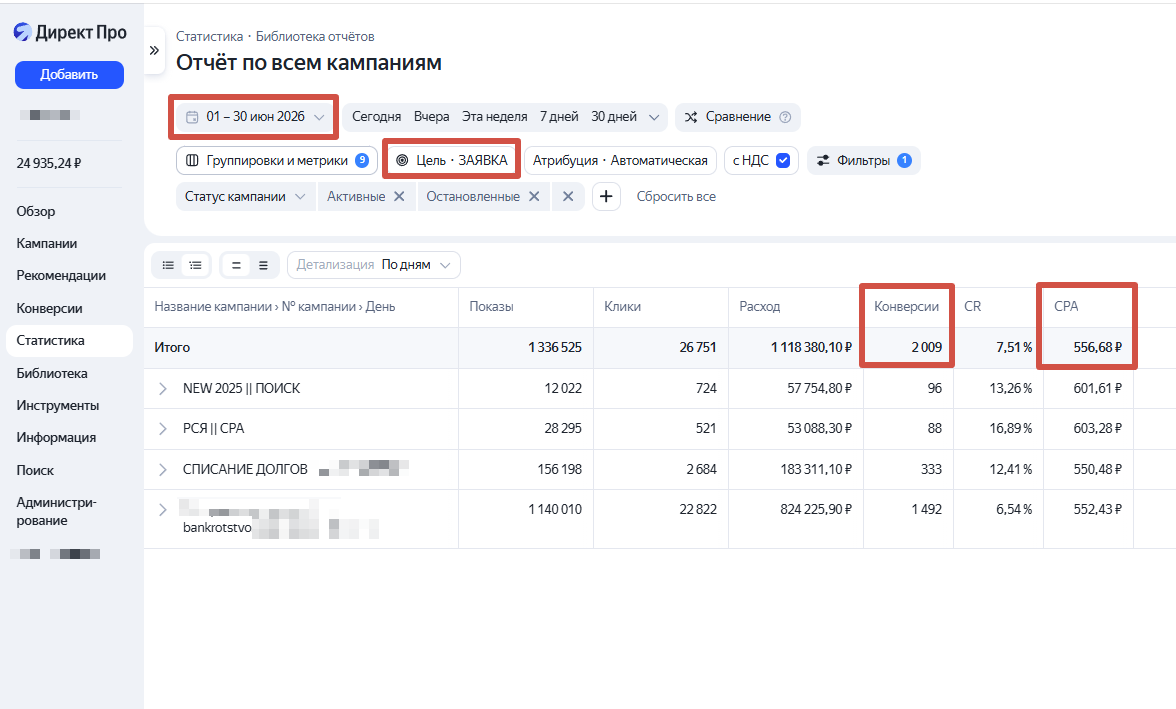This screenshot has width=1176, height=709.
Task: Open the 01 – 30 июн 2026 date dropdown
Action: point(255,117)
